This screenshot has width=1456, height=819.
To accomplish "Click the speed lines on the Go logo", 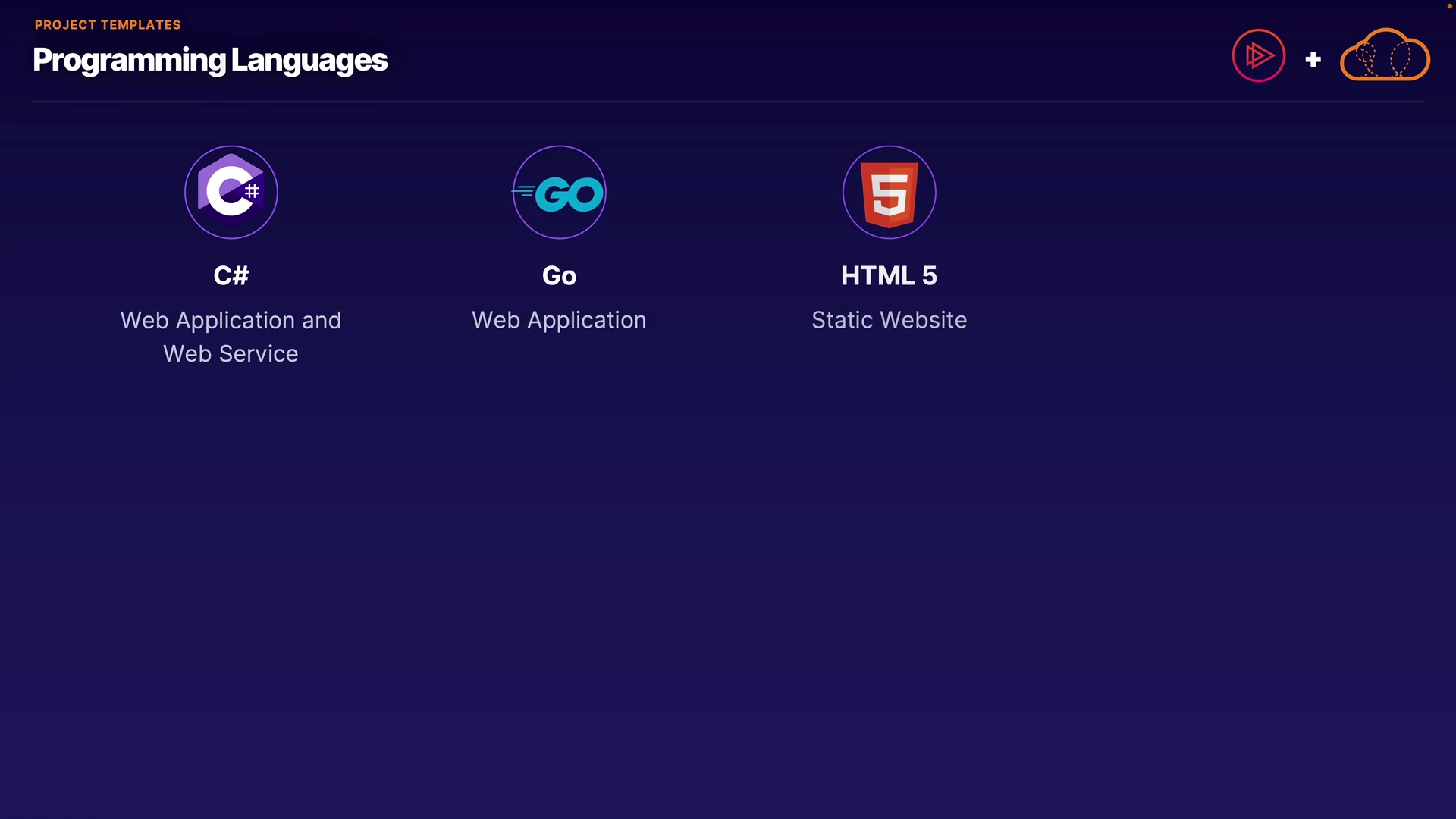I will [522, 191].
